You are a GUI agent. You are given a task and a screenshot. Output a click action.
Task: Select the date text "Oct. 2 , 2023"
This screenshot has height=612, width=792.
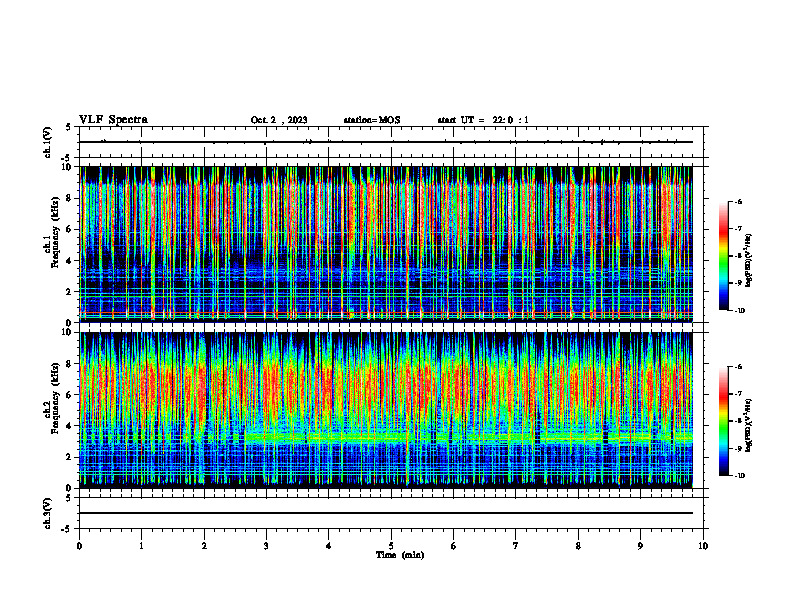coord(279,120)
